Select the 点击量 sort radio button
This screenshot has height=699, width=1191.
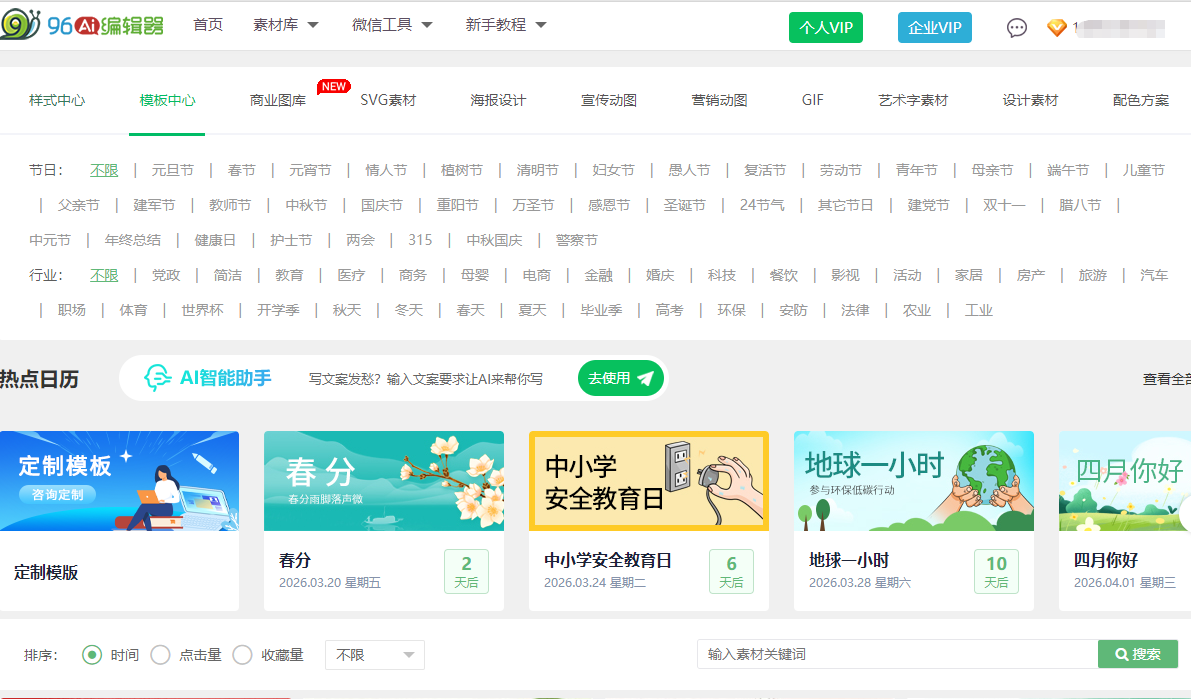160,655
